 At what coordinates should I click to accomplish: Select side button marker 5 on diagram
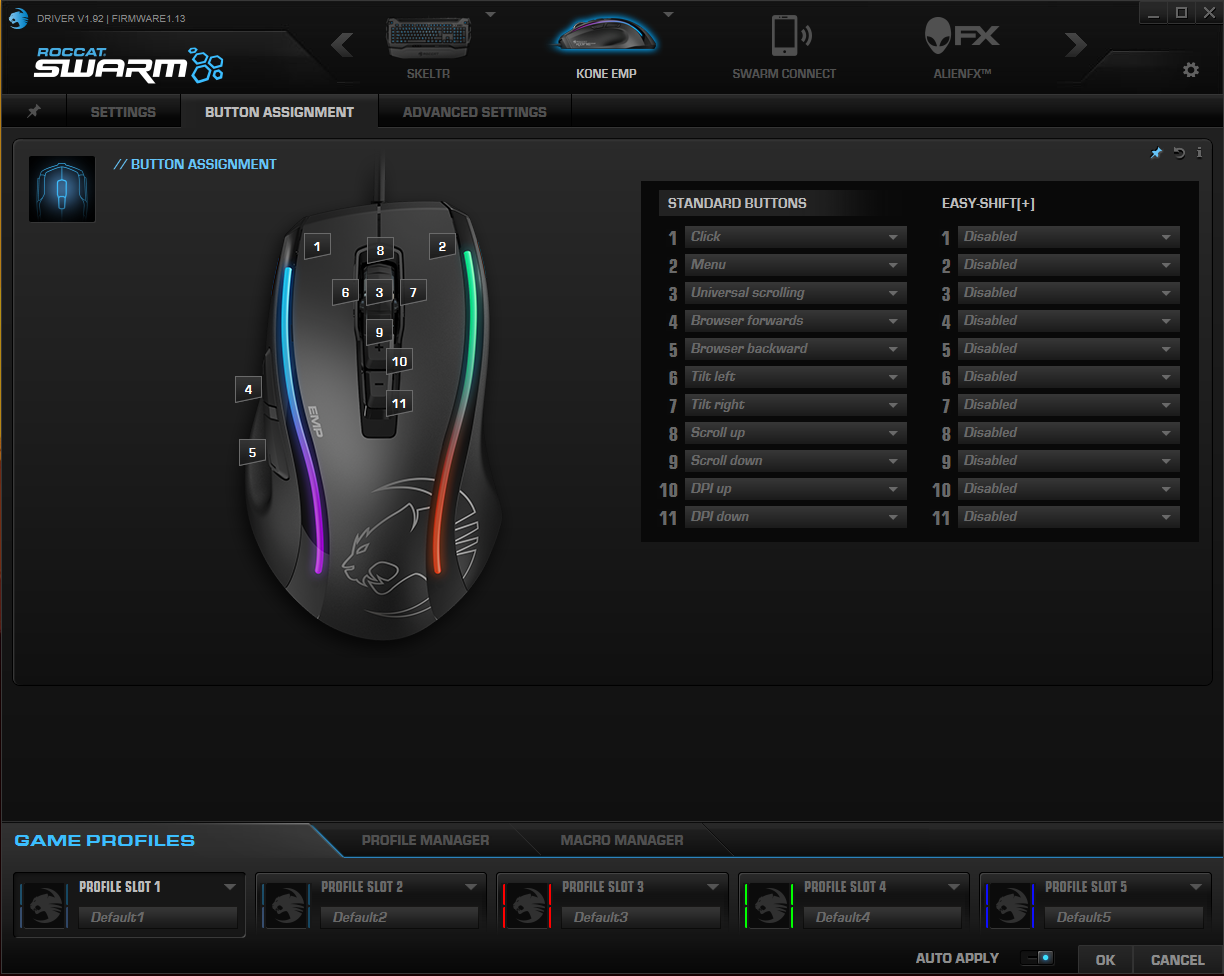click(252, 452)
